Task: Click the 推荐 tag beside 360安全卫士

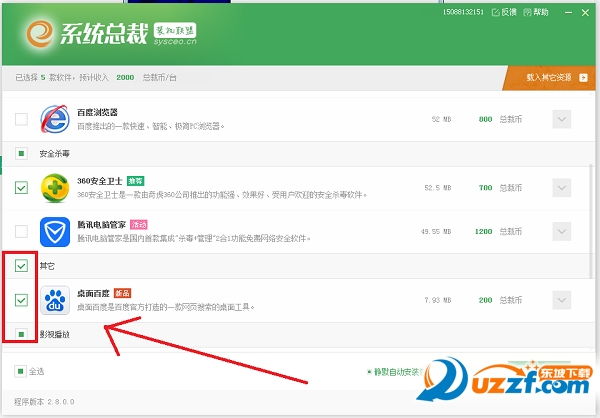Action: pyautogui.click(x=135, y=181)
